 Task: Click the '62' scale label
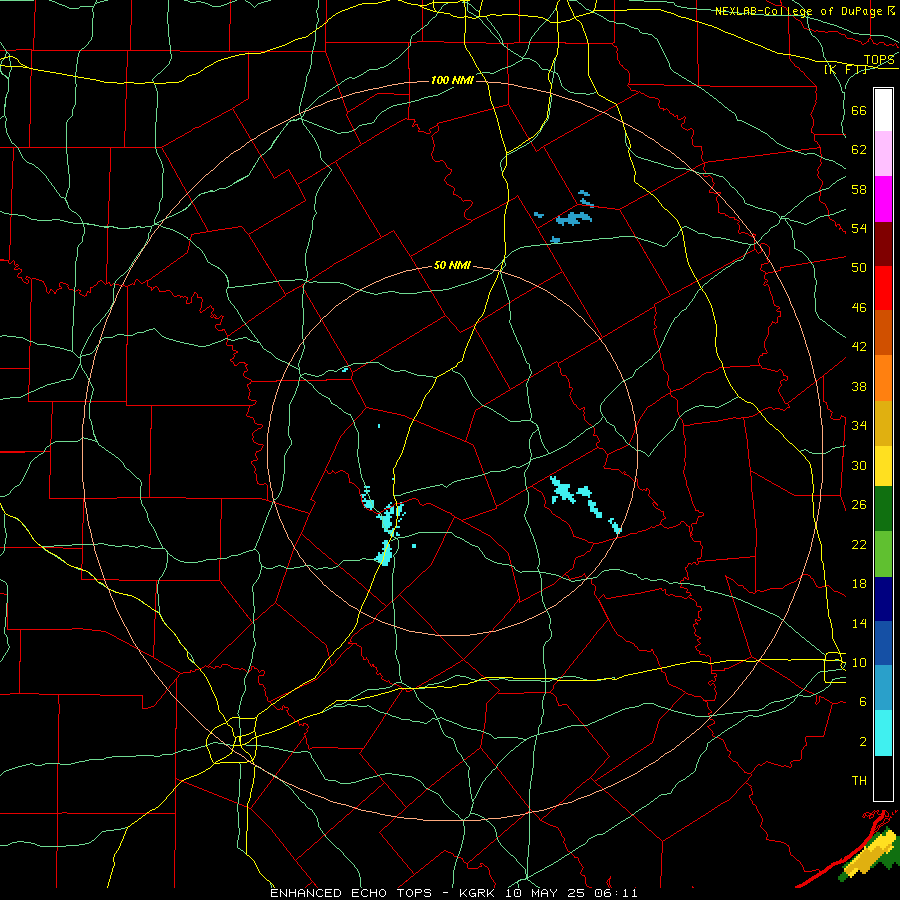pos(859,149)
